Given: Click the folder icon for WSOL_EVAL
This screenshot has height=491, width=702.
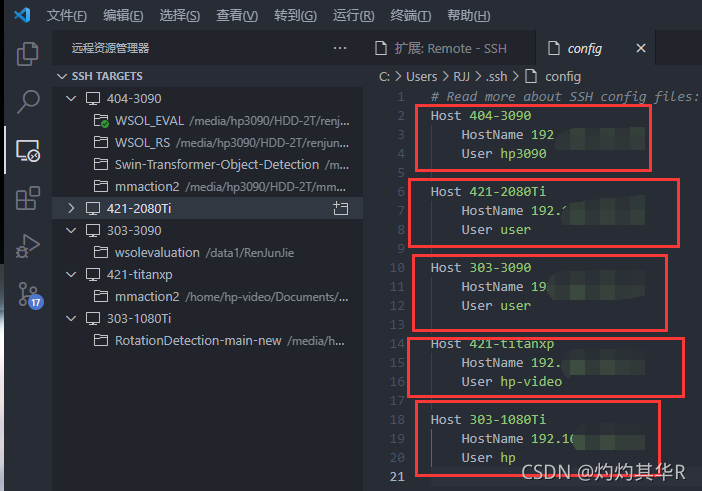Looking at the screenshot, I should (x=101, y=121).
